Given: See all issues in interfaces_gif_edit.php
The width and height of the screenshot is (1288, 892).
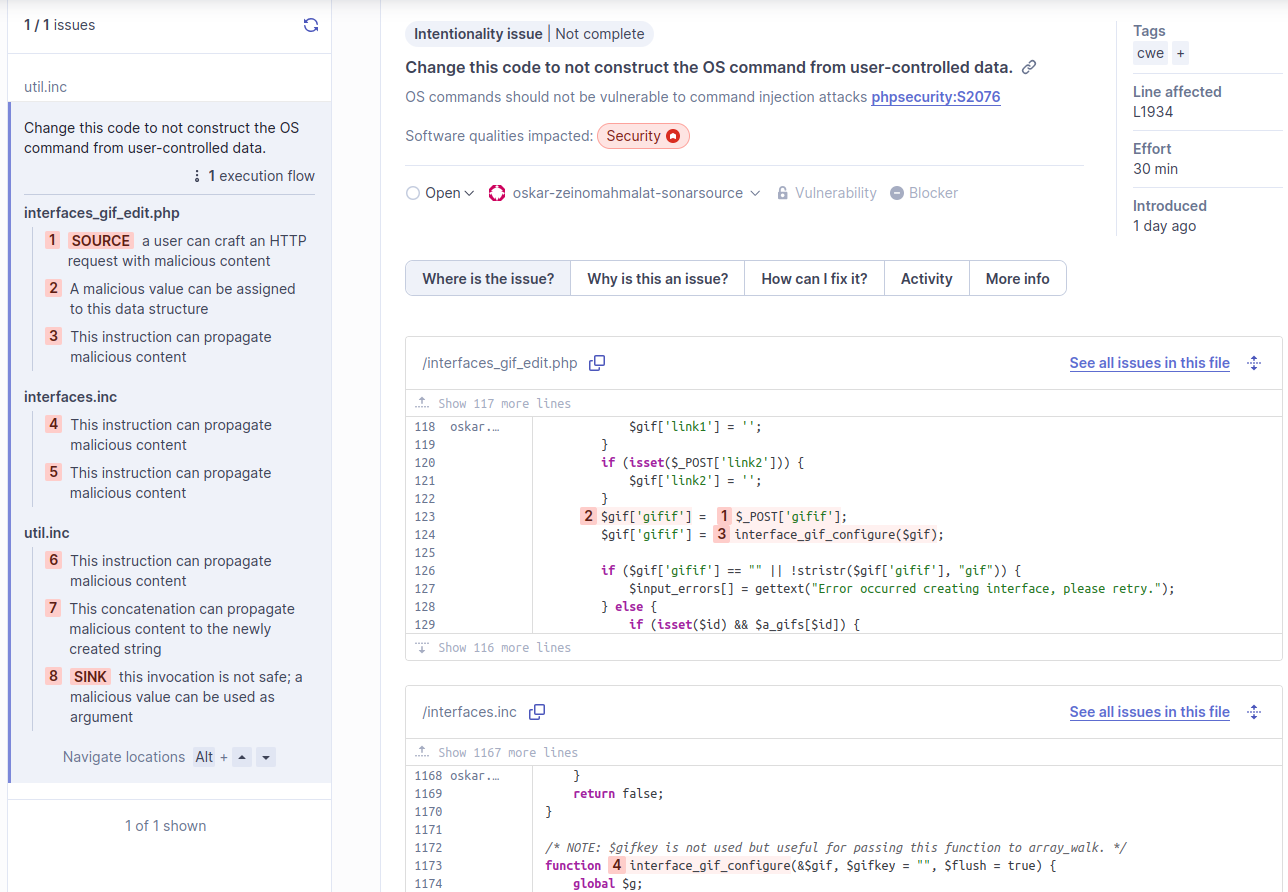Looking at the screenshot, I should pos(1149,363).
